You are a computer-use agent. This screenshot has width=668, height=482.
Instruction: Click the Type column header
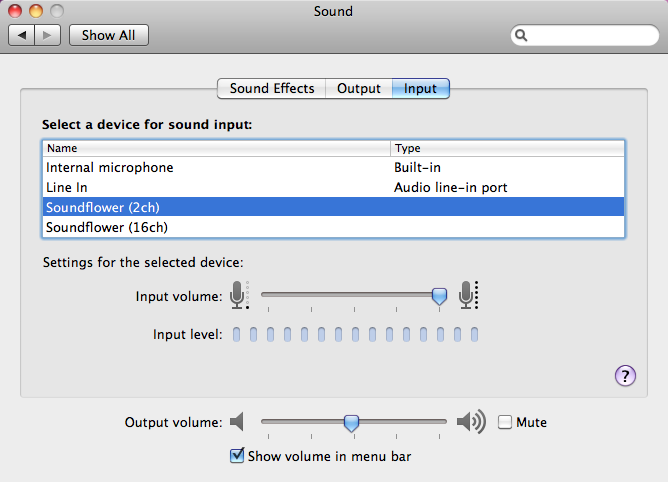507,148
